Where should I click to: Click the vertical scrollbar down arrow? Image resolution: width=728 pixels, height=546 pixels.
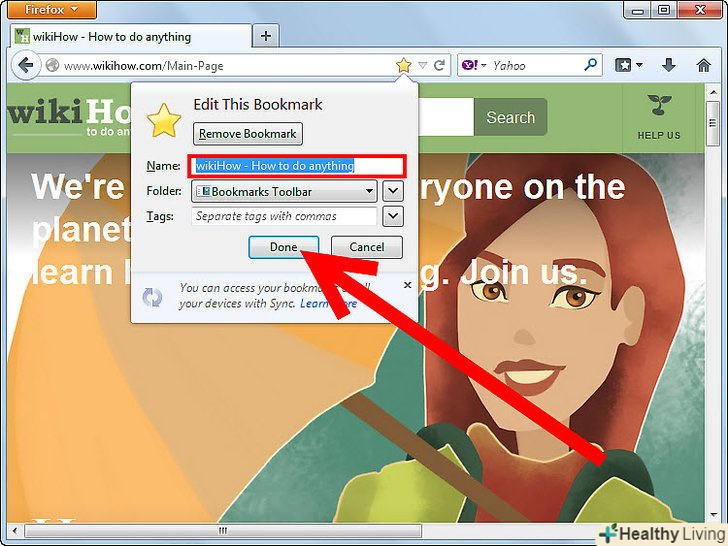(713, 515)
